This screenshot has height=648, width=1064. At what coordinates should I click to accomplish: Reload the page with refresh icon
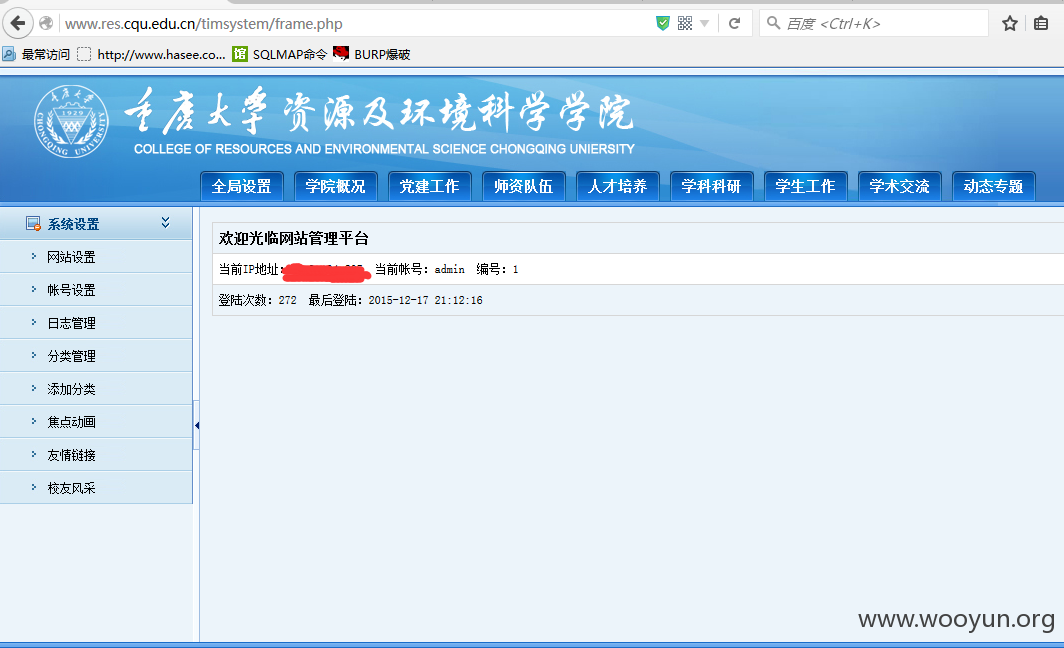pos(734,23)
